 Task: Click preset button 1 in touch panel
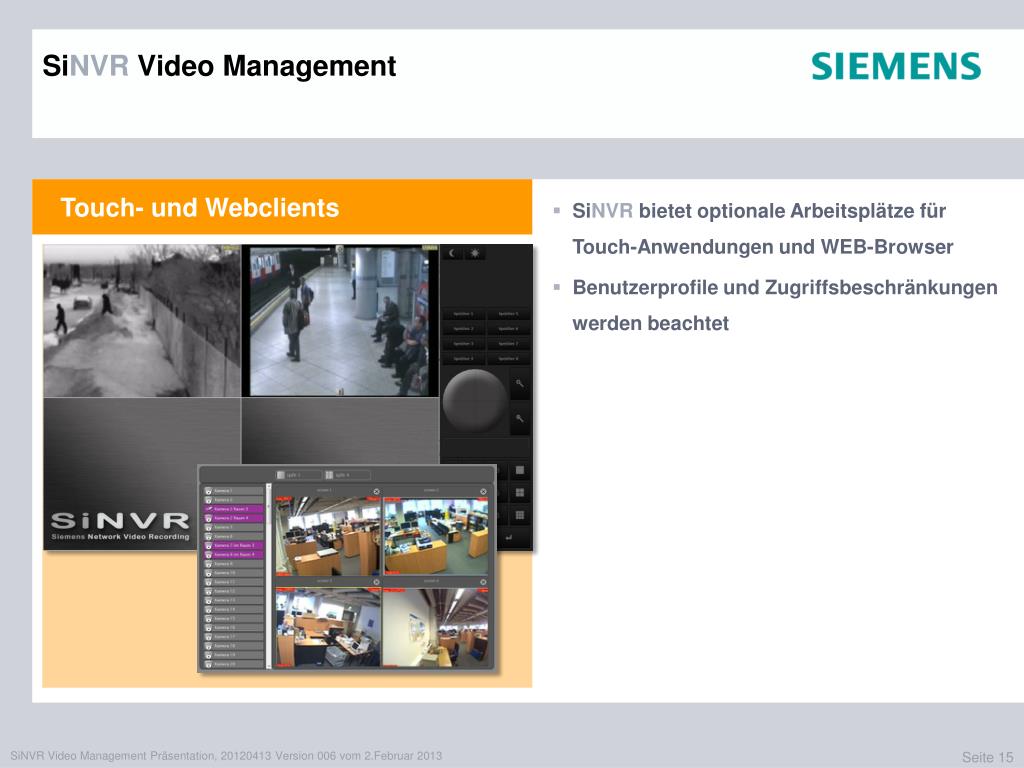coord(463,314)
